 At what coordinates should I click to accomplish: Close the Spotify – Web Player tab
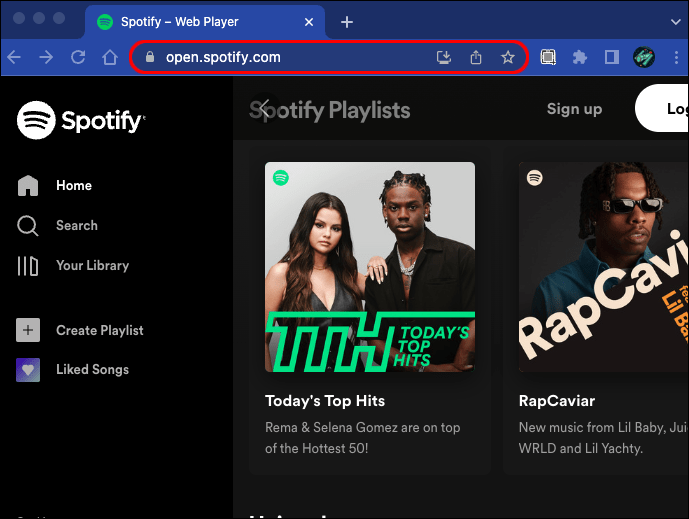point(309,22)
